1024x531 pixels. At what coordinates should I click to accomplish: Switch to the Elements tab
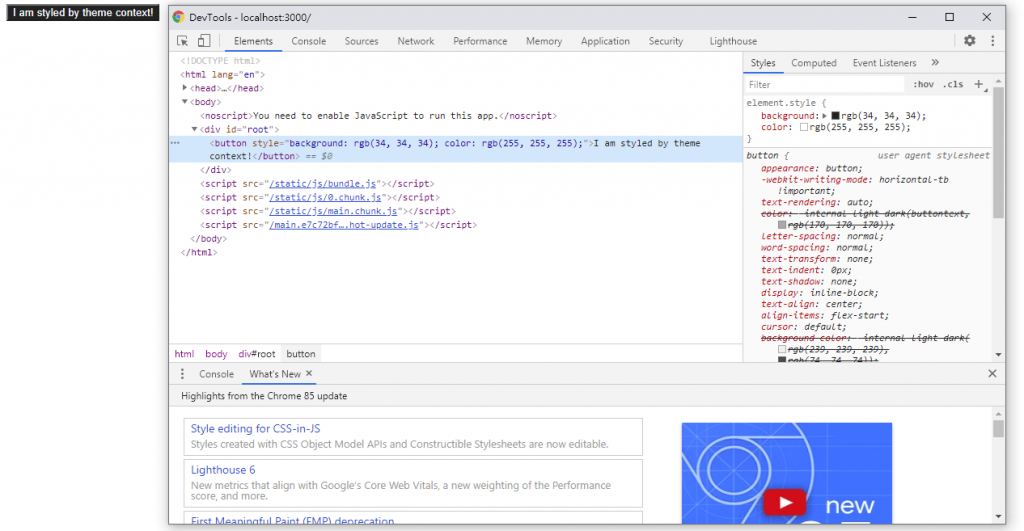click(253, 40)
